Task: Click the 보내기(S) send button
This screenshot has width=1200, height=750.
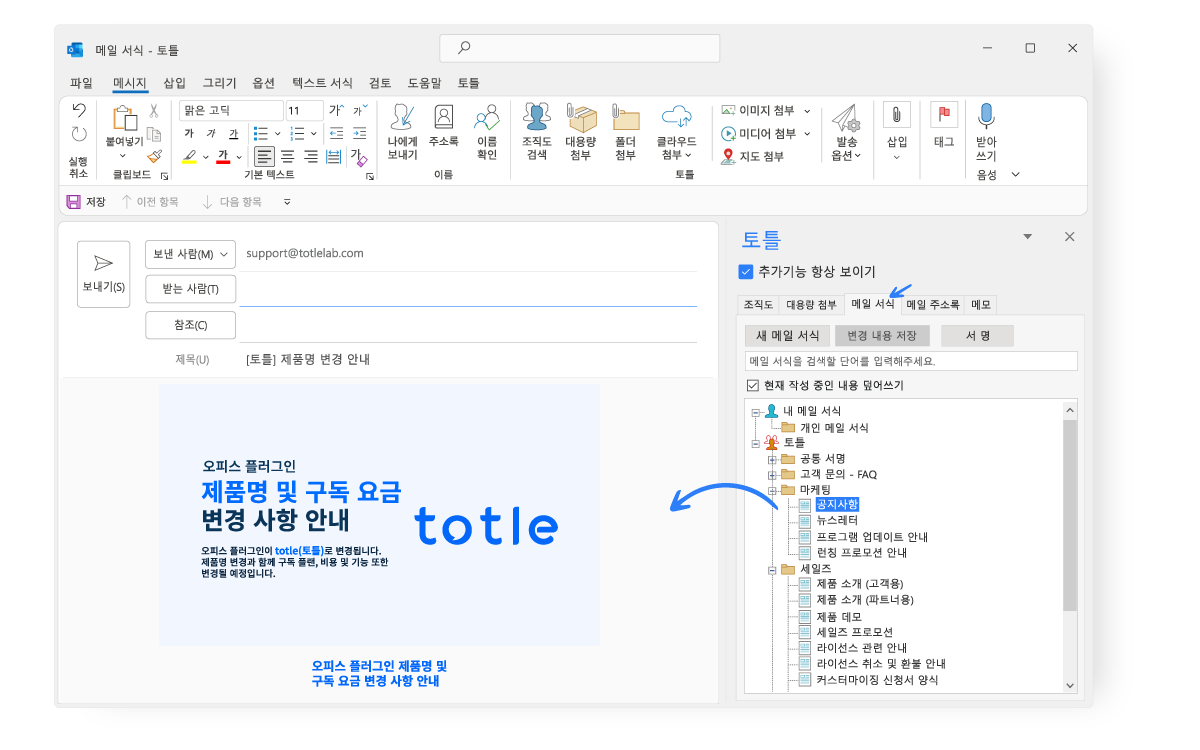Action: point(104,274)
